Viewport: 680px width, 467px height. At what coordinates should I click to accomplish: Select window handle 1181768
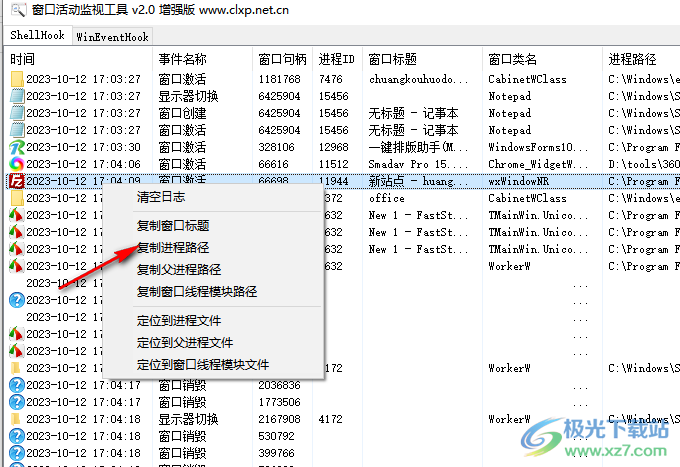tap(279, 79)
